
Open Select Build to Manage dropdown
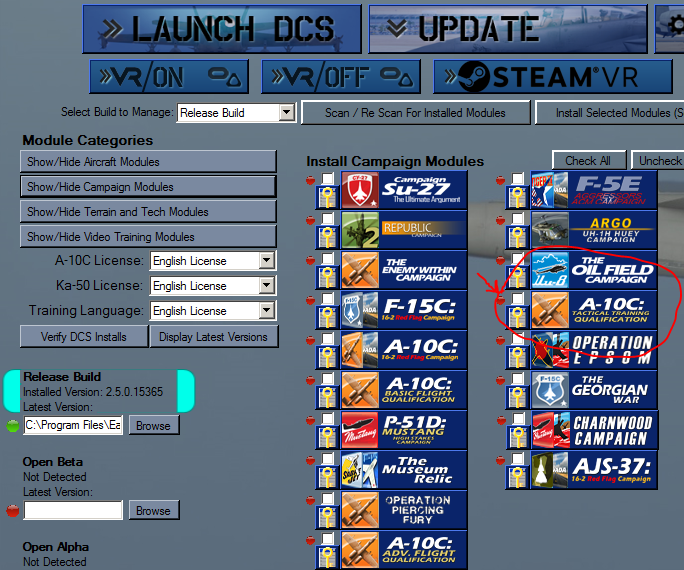tap(287, 113)
